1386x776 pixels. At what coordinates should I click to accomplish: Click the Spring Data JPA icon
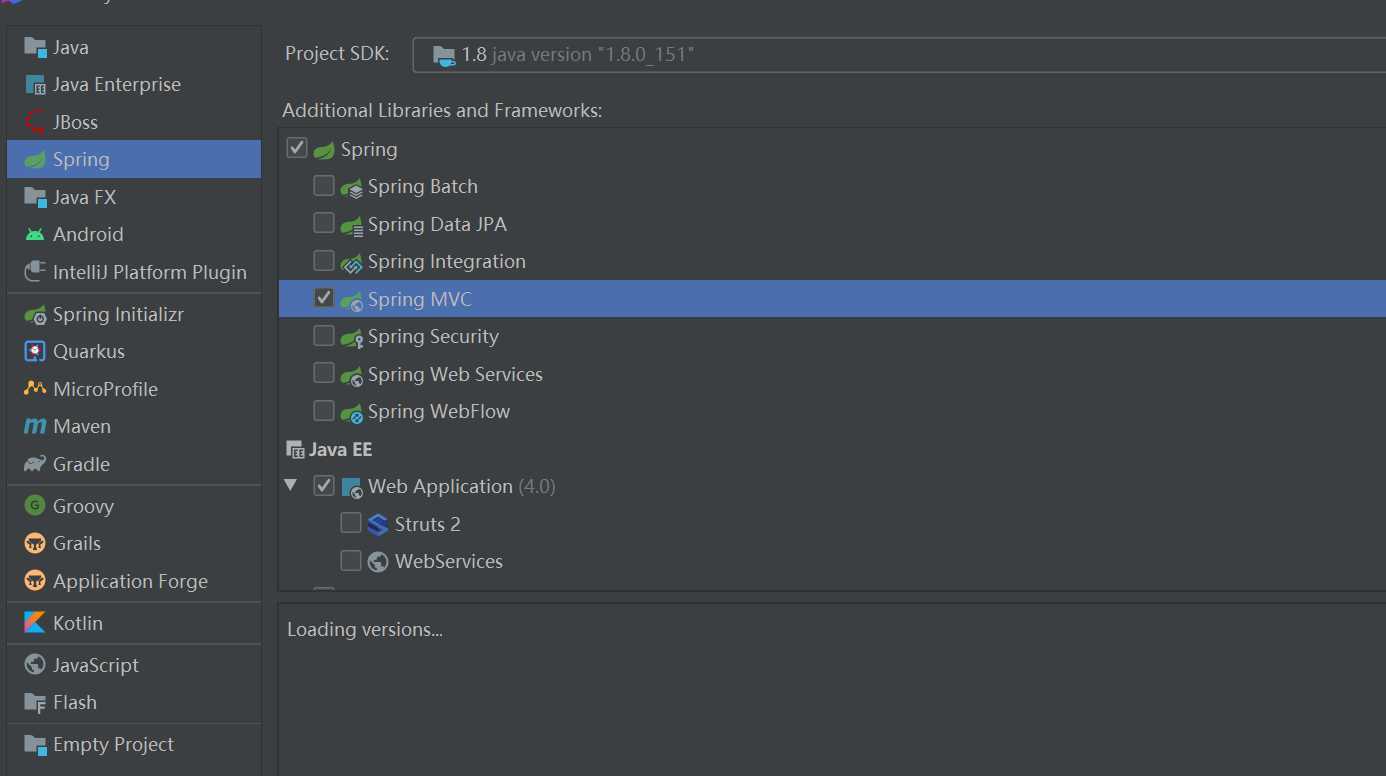click(x=351, y=225)
